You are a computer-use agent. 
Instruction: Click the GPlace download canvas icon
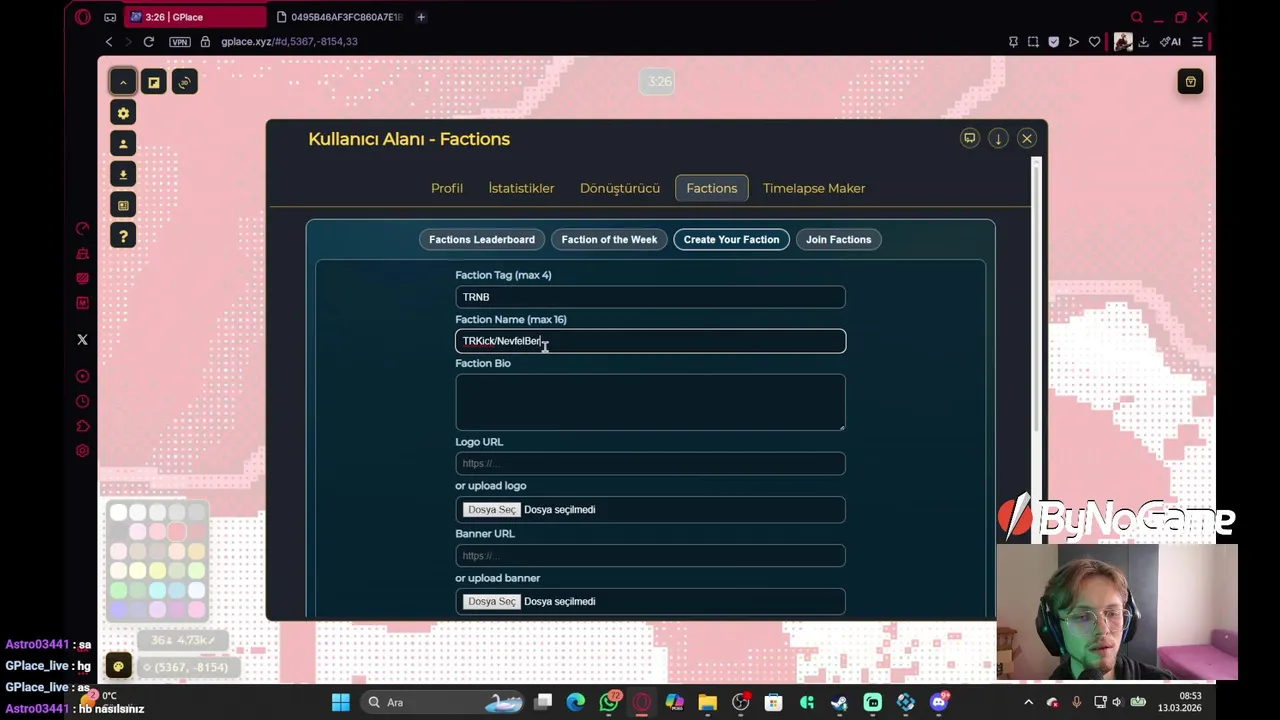[x=123, y=174]
